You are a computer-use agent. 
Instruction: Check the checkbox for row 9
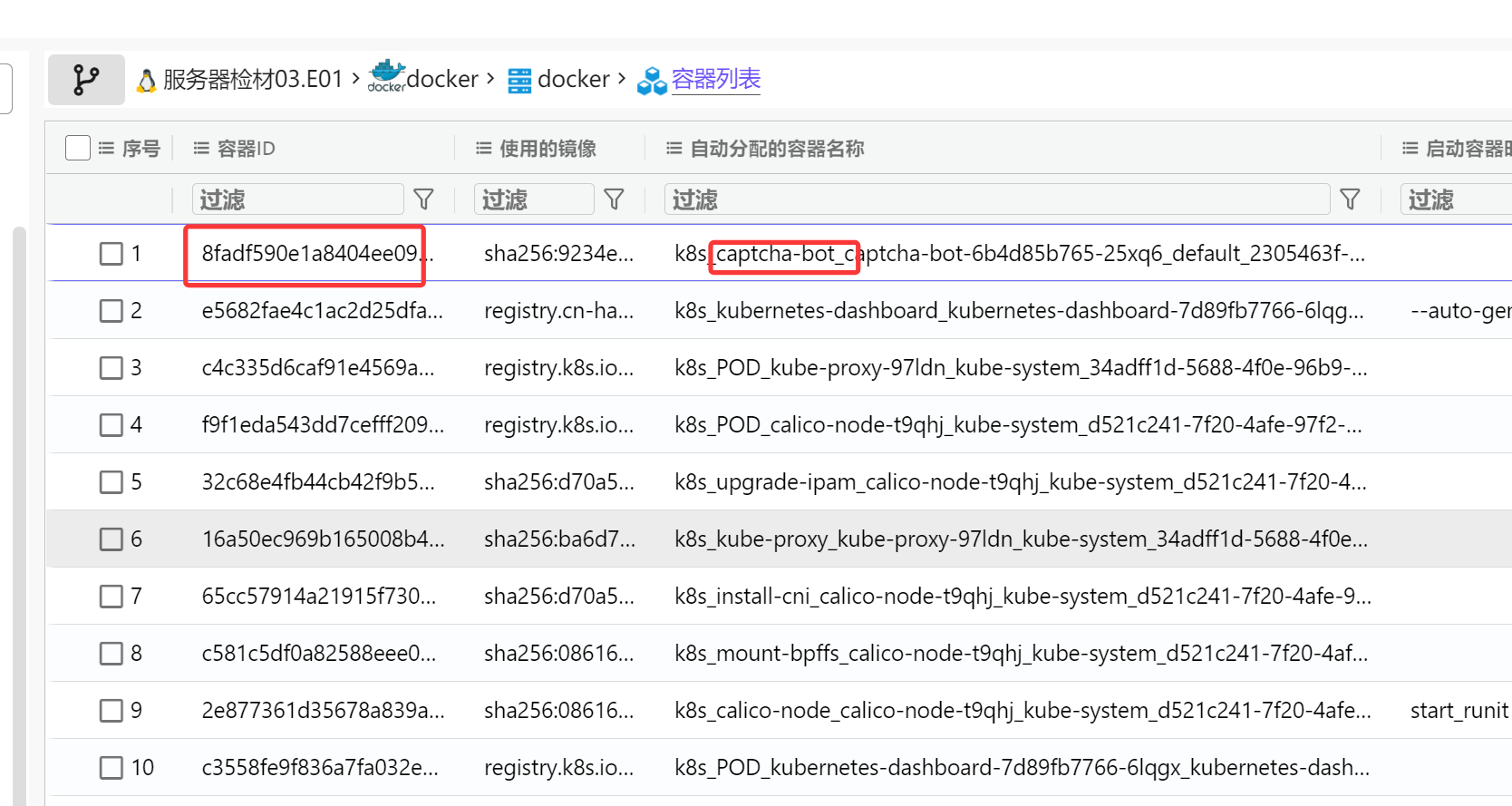[111, 711]
